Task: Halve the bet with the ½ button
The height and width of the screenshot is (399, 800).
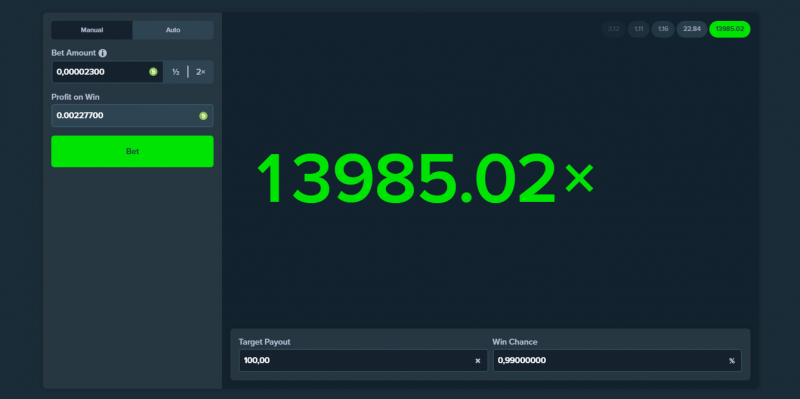Action: [x=176, y=72]
